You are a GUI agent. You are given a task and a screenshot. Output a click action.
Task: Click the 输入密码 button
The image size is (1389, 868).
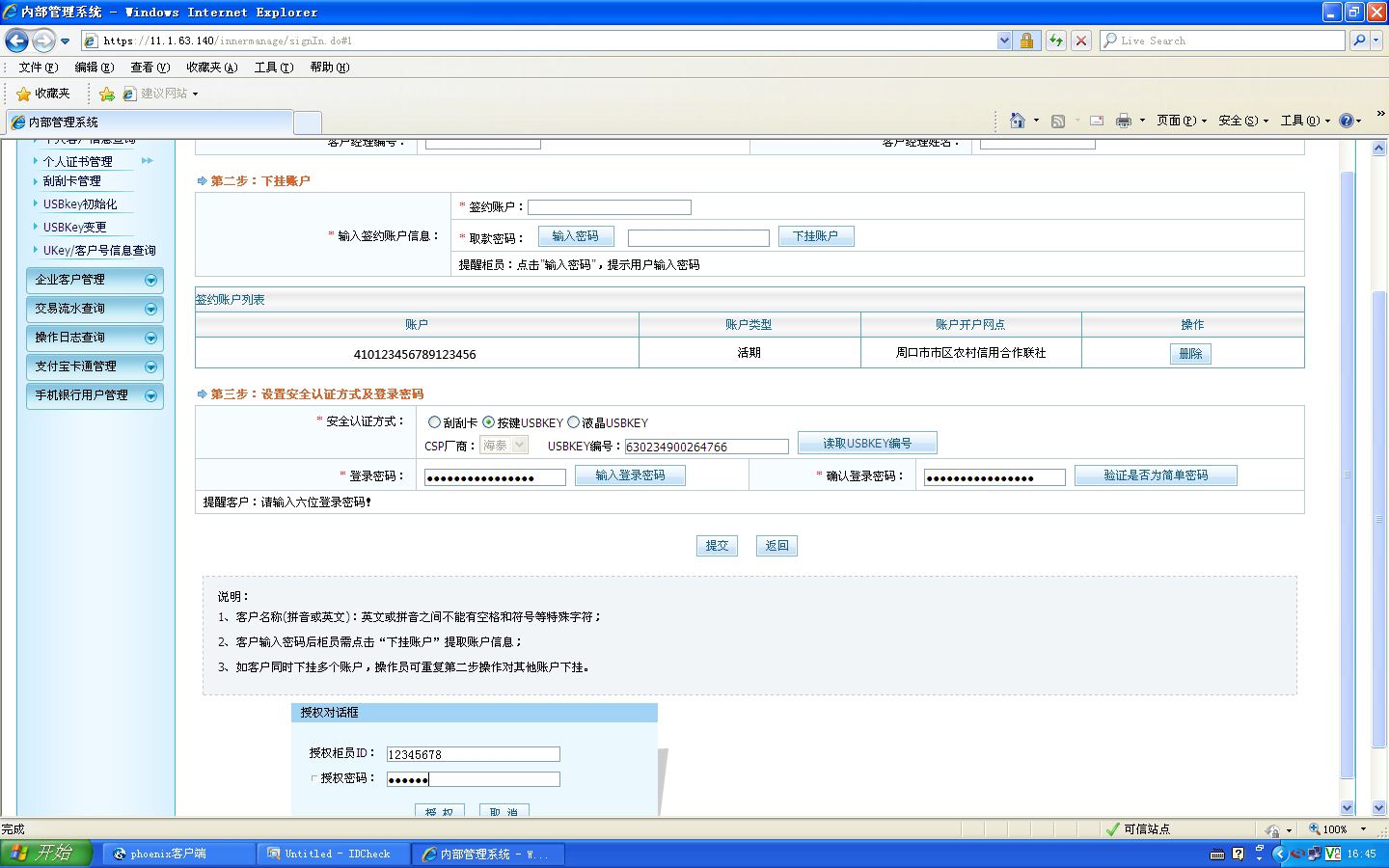pos(576,236)
